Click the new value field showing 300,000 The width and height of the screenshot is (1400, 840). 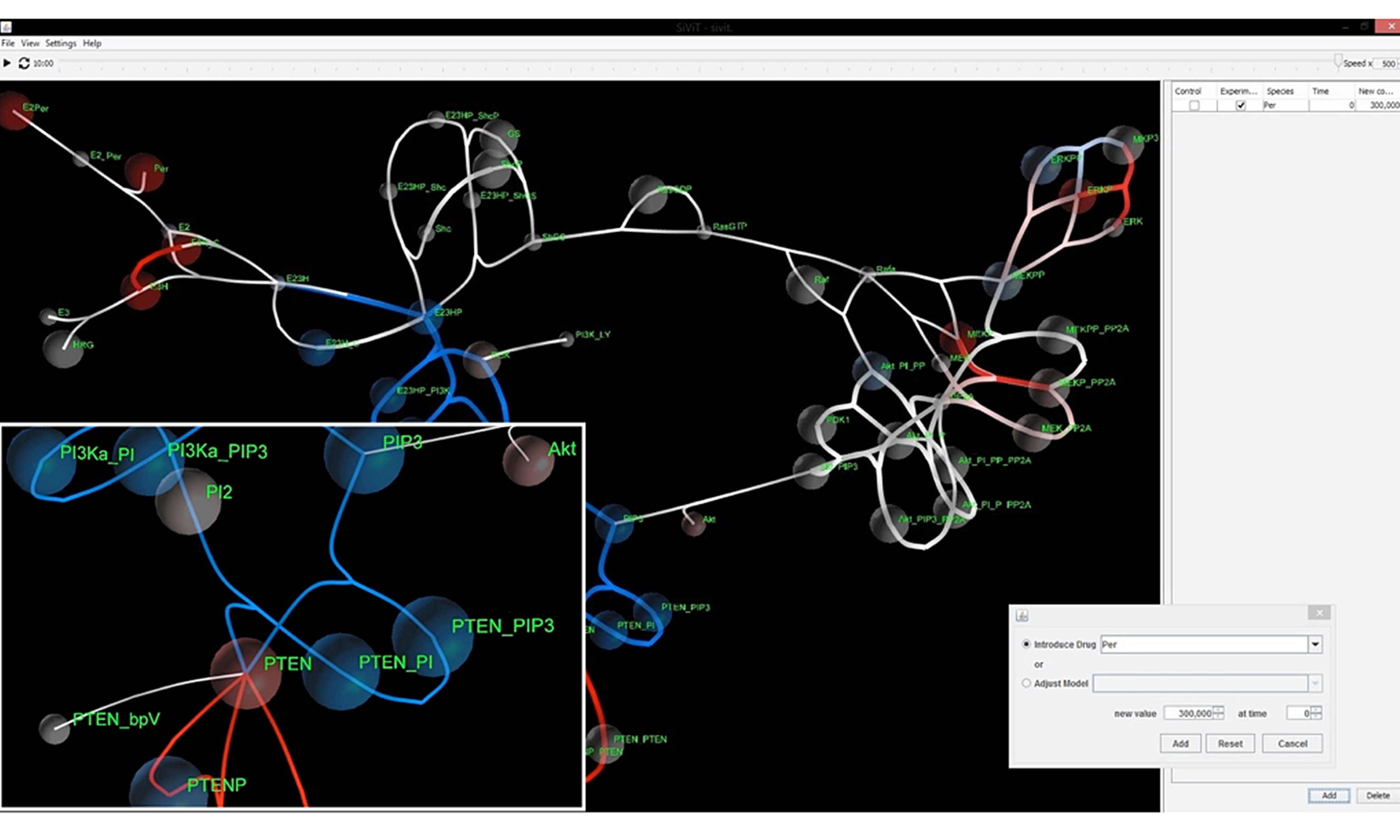pyautogui.click(x=1188, y=713)
